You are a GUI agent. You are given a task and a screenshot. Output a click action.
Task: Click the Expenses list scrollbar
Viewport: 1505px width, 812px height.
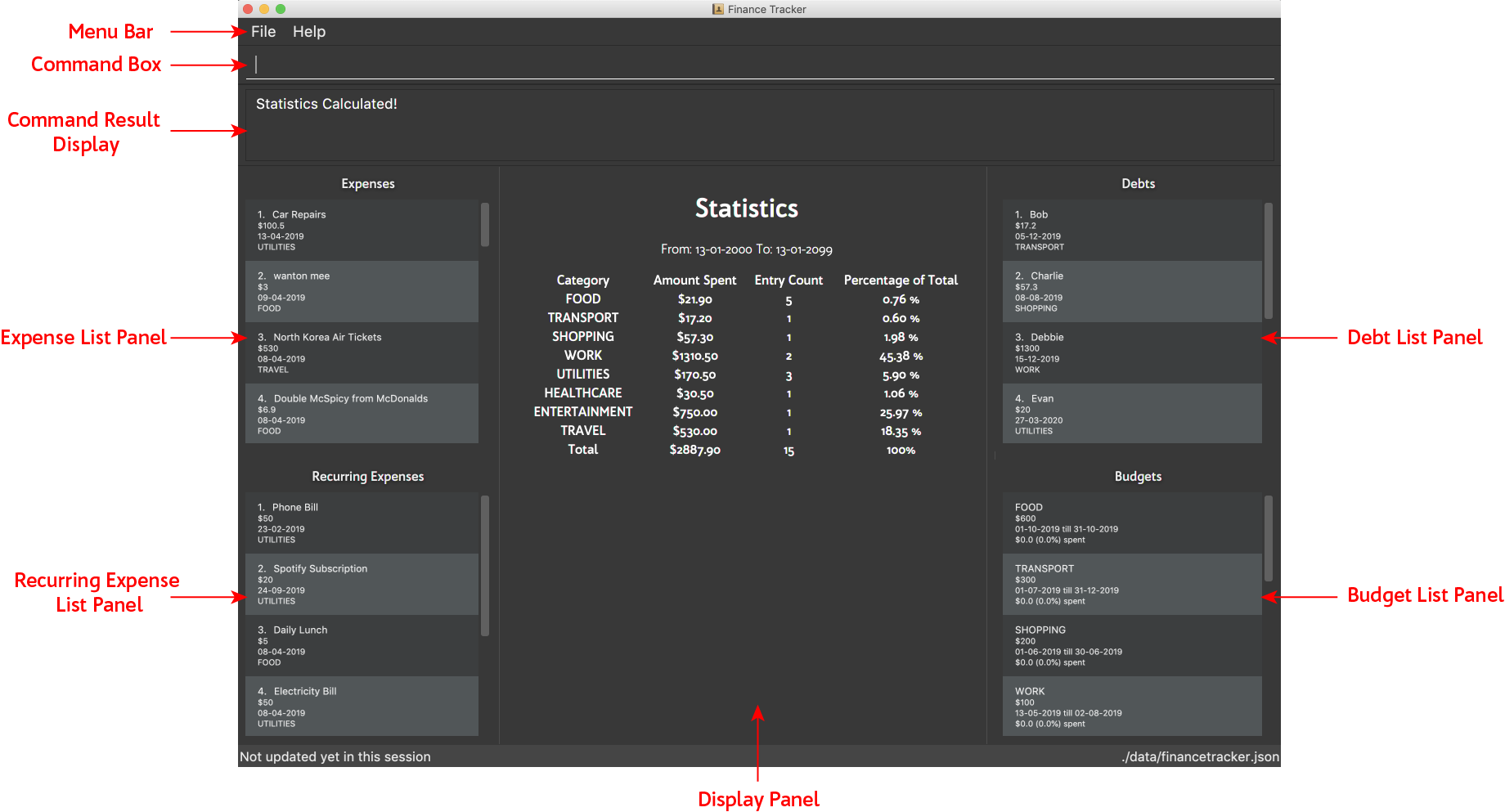485,225
